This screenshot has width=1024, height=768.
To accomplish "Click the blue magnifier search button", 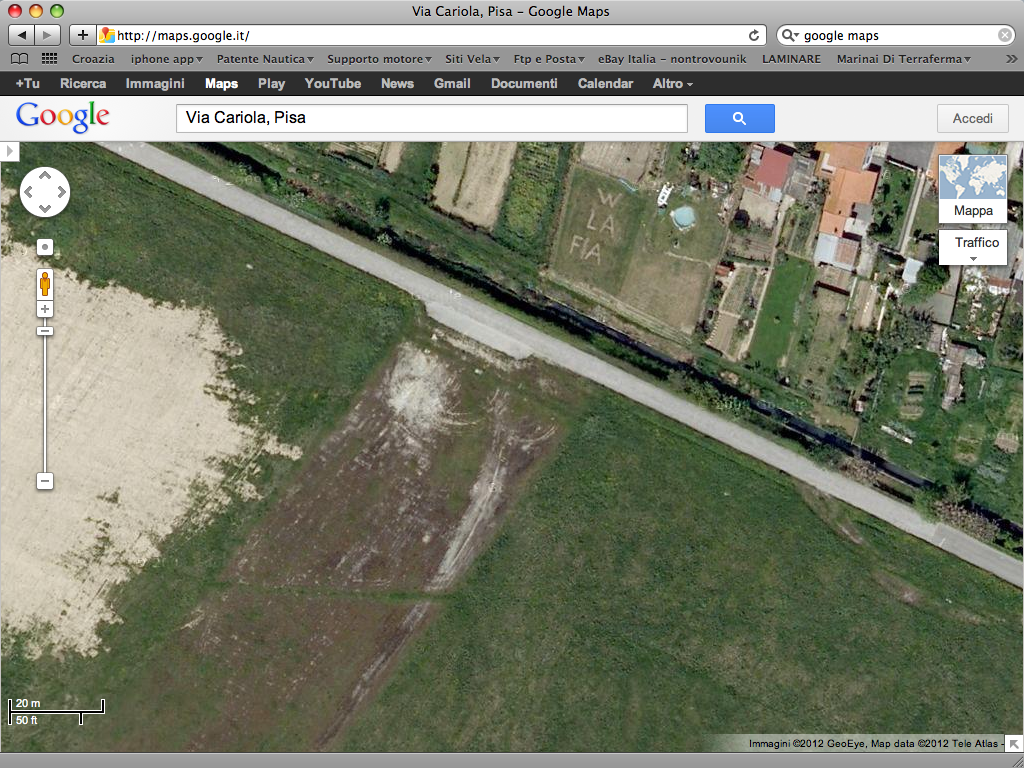I will coord(739,118).
